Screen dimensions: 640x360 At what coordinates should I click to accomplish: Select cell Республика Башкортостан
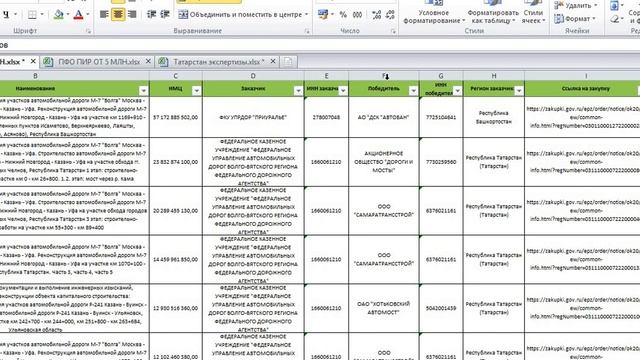point(494,117)
